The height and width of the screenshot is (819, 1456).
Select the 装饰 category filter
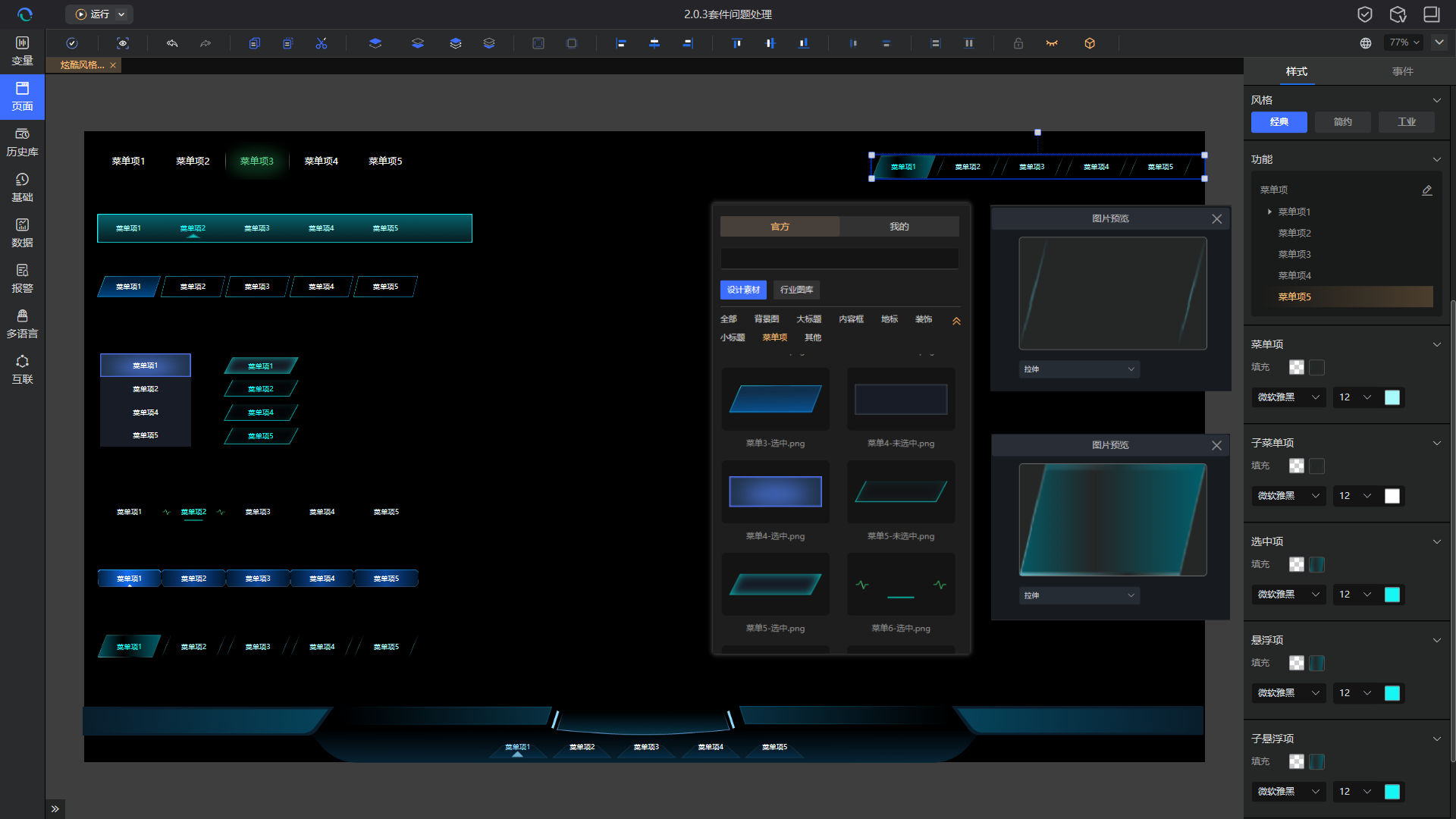(x=924, y=319)
